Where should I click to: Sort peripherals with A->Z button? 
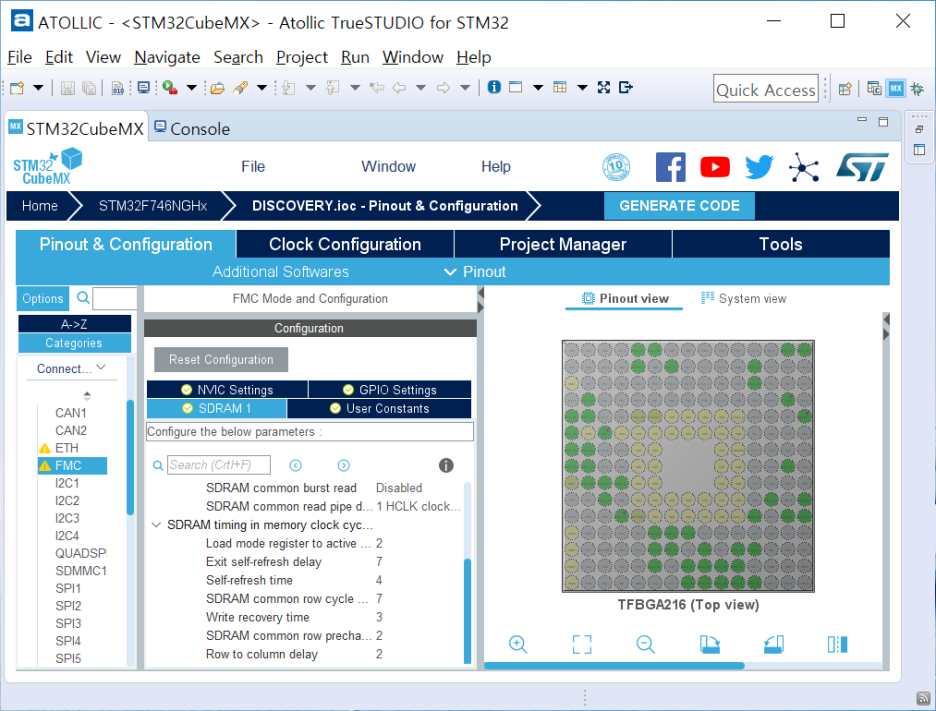pos(75,324)
